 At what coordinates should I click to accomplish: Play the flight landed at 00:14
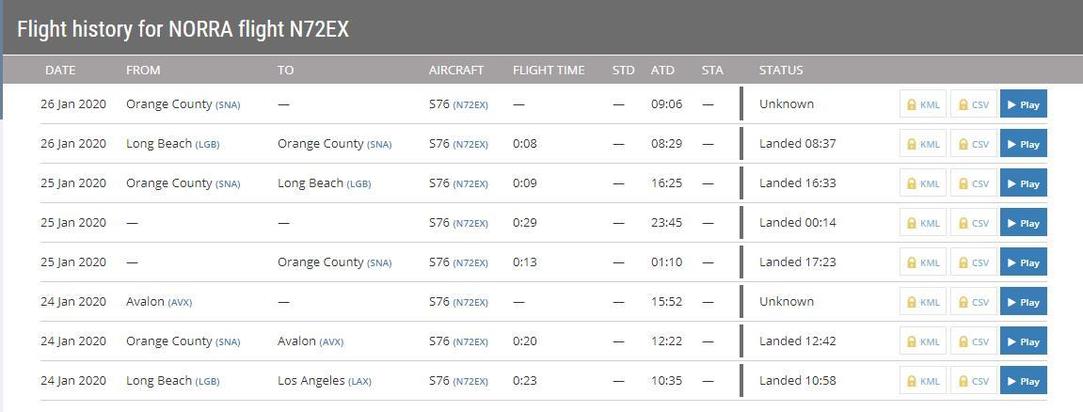1023,222
